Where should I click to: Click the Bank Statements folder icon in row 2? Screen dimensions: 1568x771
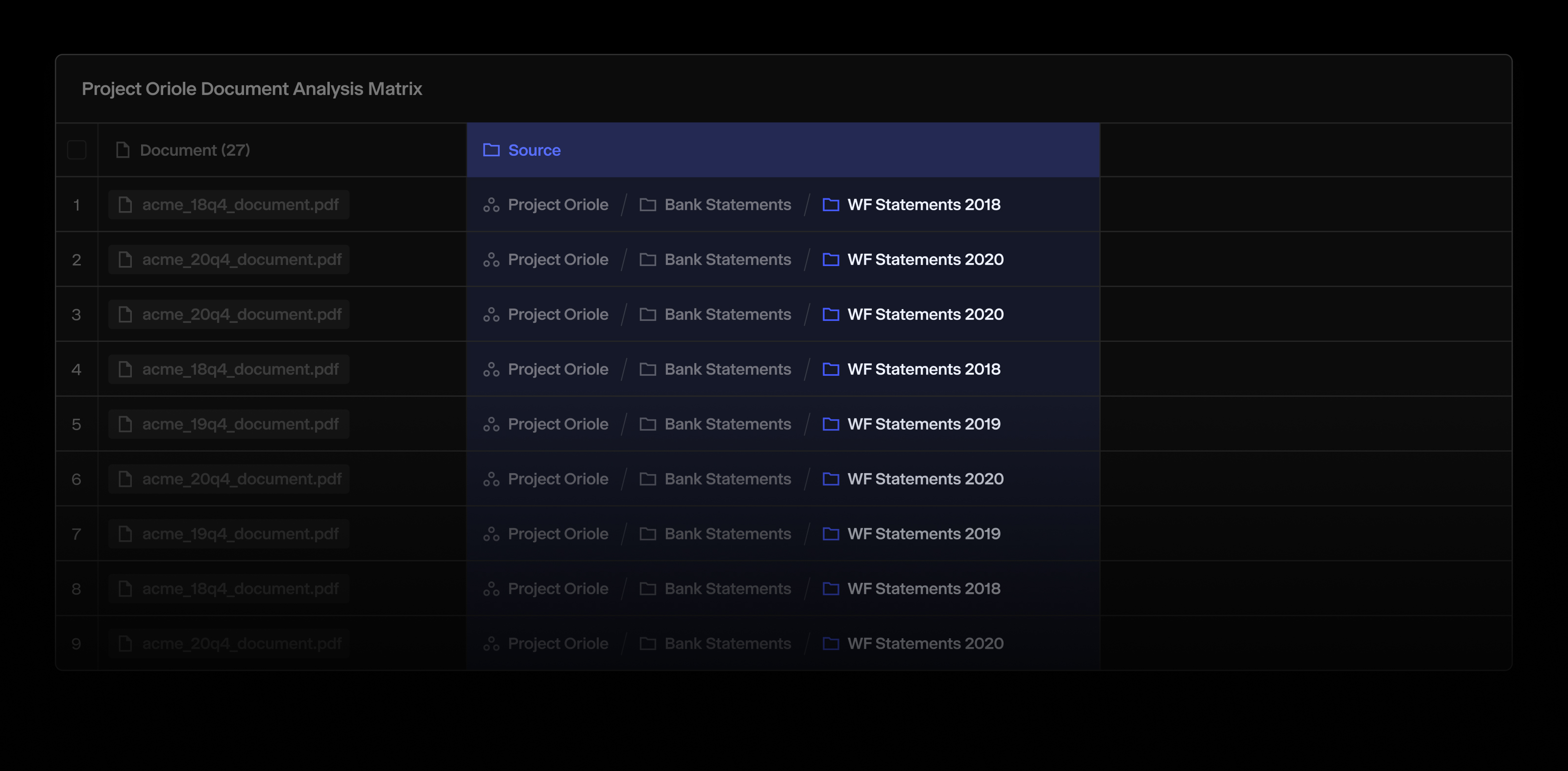point(648,260)
